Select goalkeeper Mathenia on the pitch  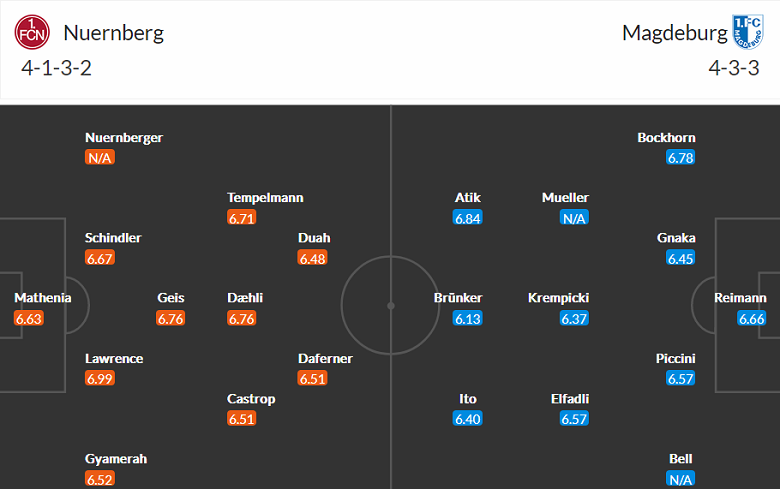pos(43,298)
